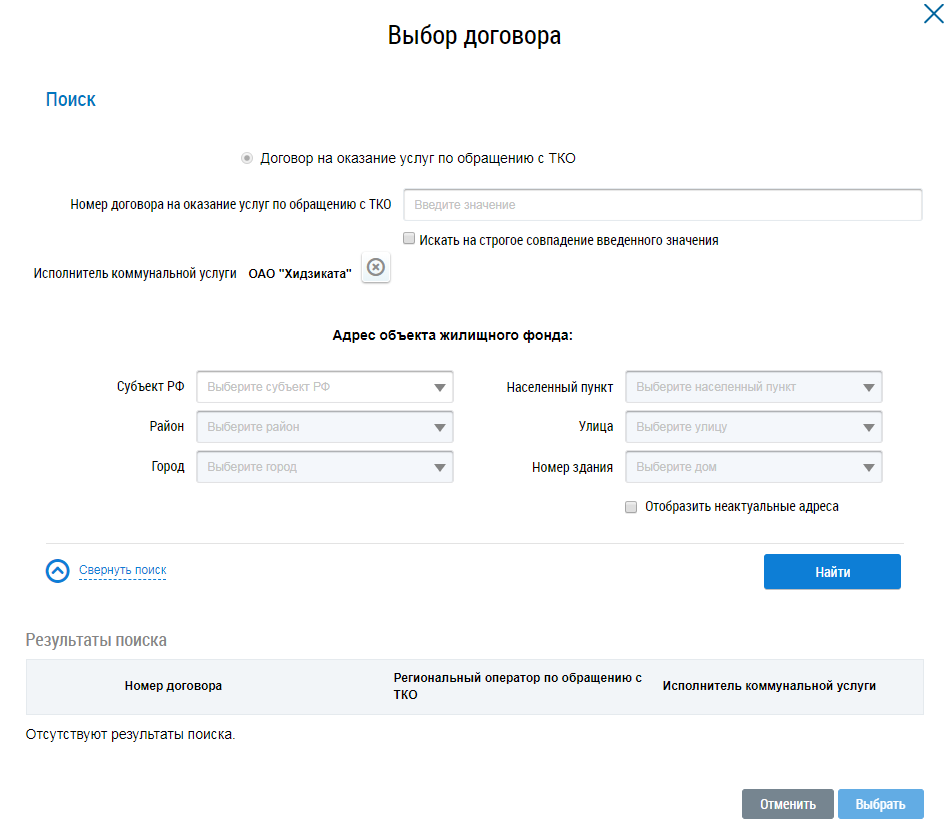Focus the contract number input field

click(x=662, y=205)
